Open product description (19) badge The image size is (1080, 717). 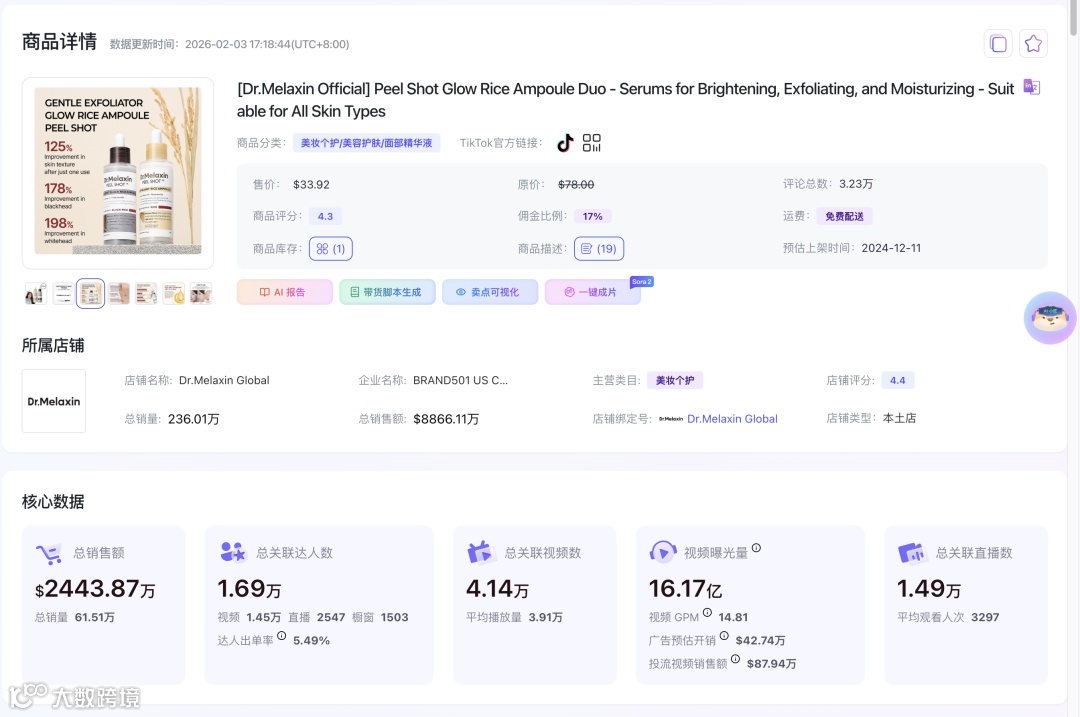point(599,249)
